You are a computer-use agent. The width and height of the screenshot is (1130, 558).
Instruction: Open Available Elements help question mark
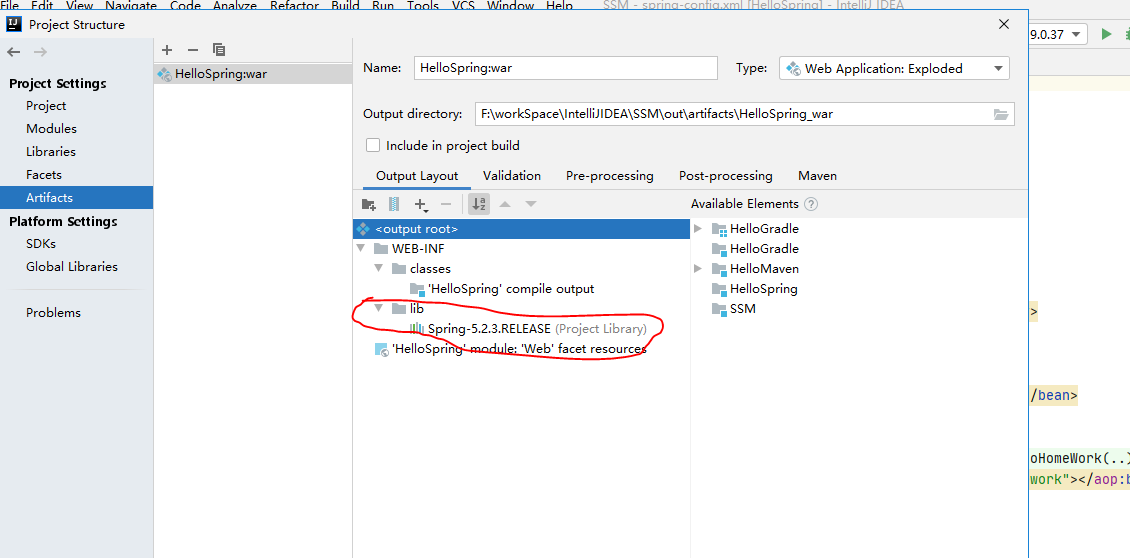[x=811, y=204]
